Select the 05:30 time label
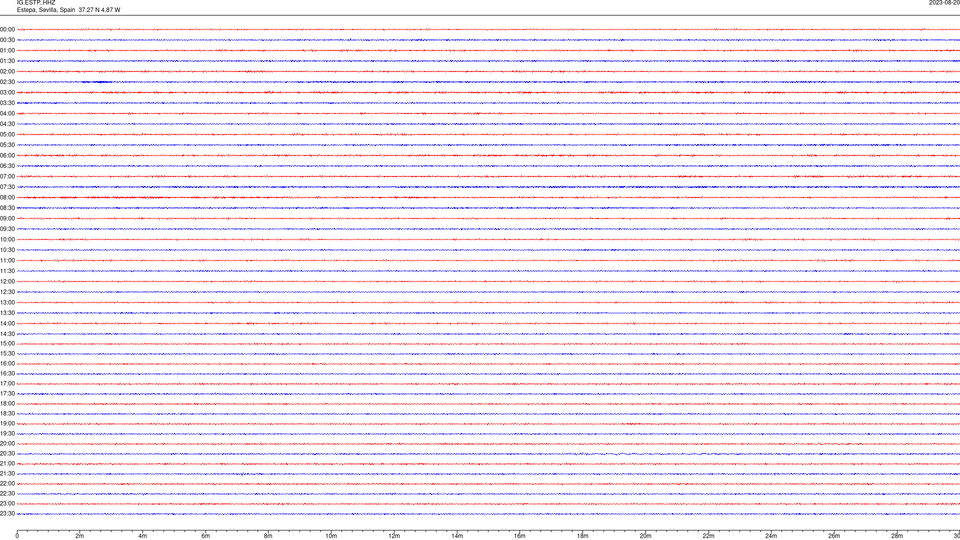Screen dimensions: 960x540 pos(7,145)
